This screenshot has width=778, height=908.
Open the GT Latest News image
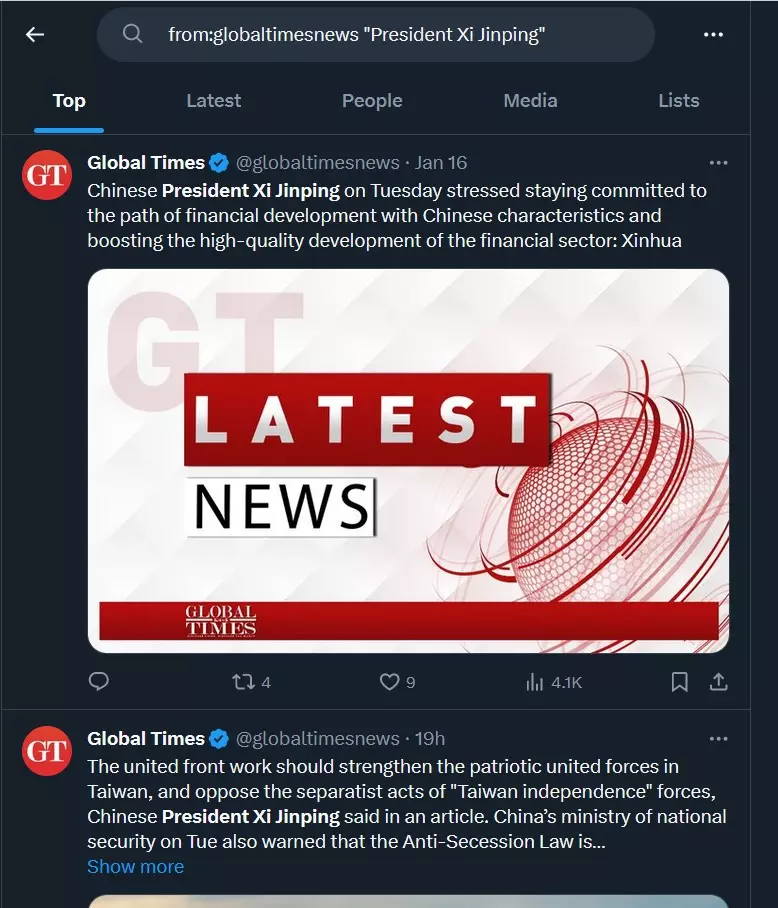[x=408, y=460]
